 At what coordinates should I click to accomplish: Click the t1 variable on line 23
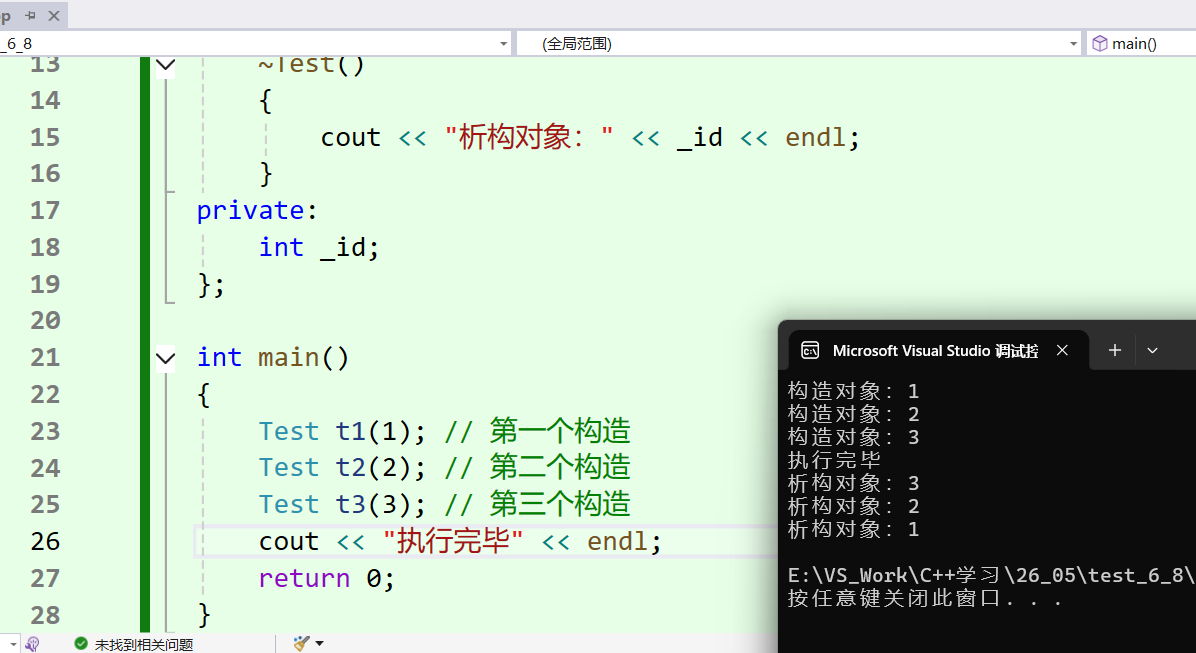tap(350, 431)
